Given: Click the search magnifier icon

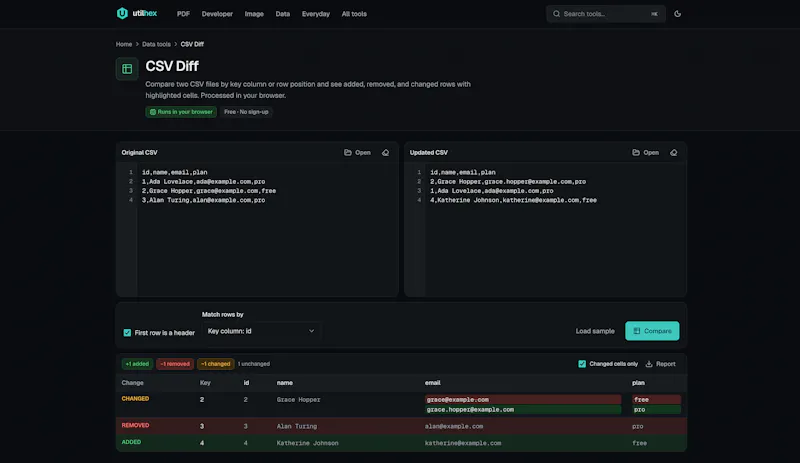Looking at the screenshot, I should pos(556,14).
